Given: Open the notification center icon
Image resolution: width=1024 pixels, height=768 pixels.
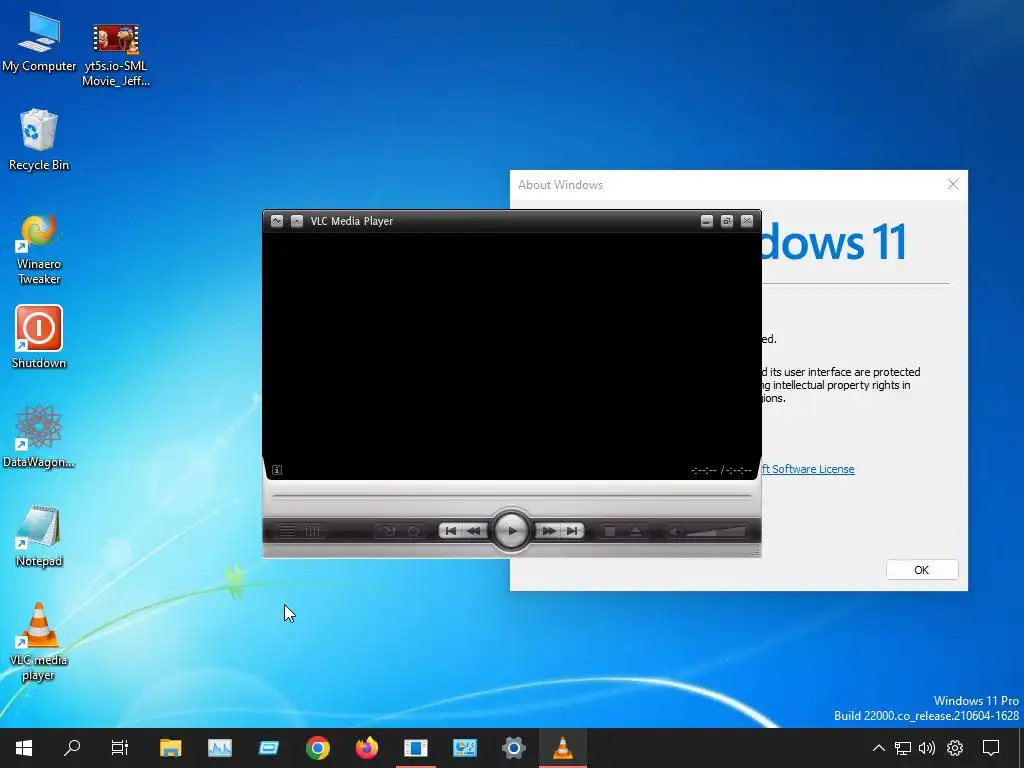Looking at the screenshot, I should tap(991, 748).
